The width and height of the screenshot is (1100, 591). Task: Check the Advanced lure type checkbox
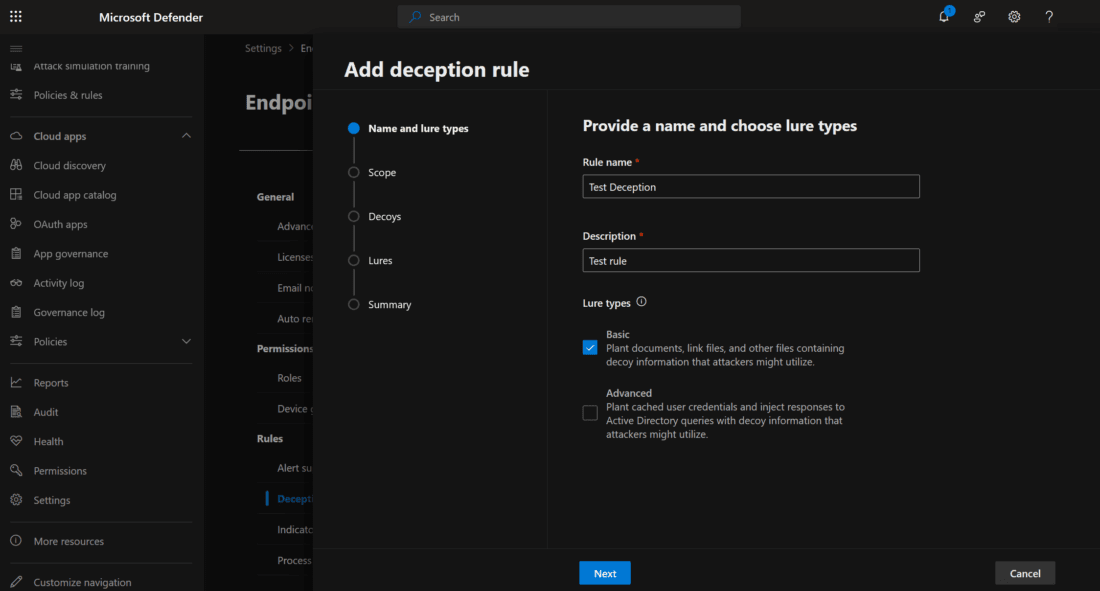[x=590, y=413]
